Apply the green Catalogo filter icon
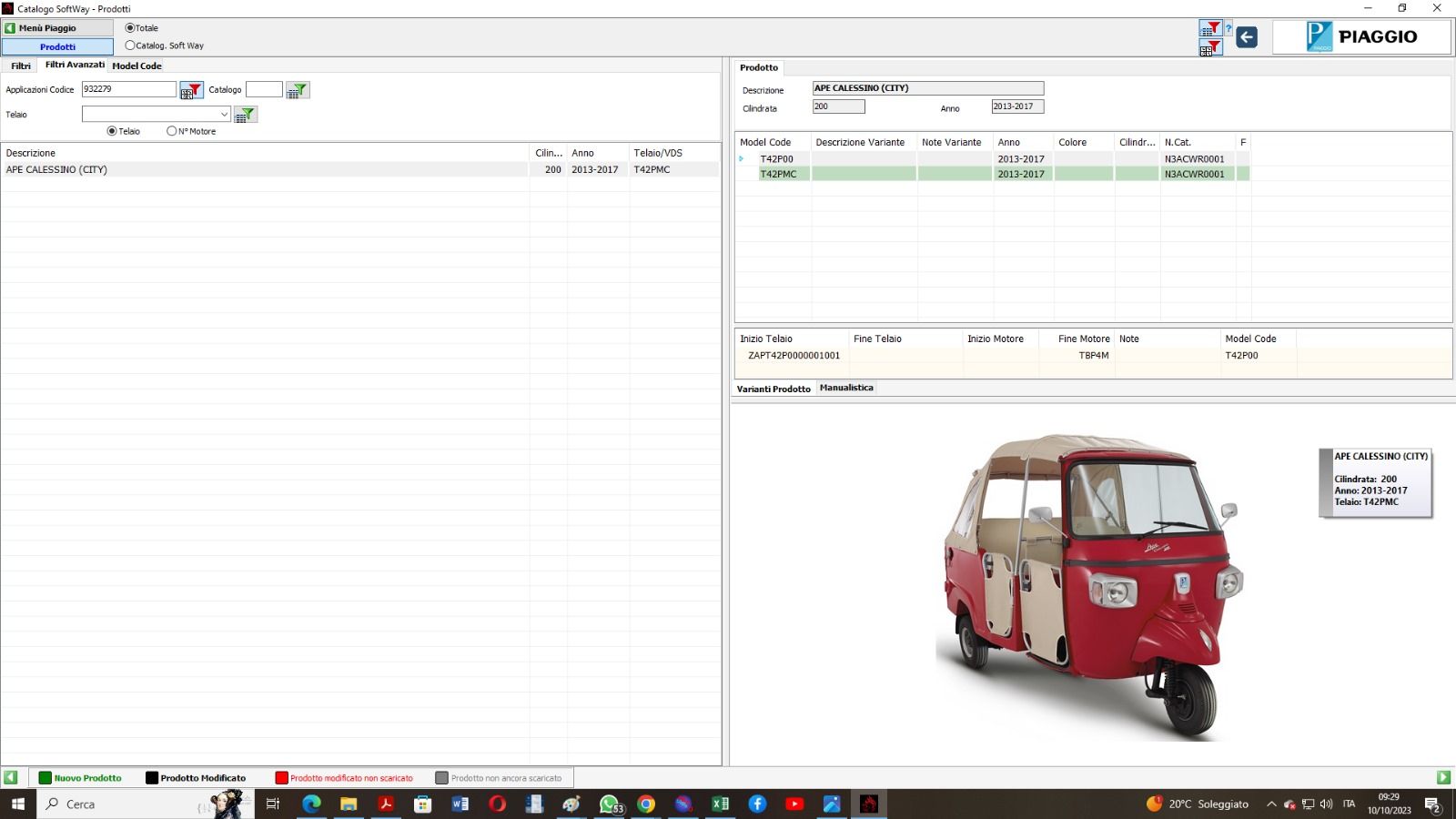The image size is (1456, 819). [x=298, y=90]
